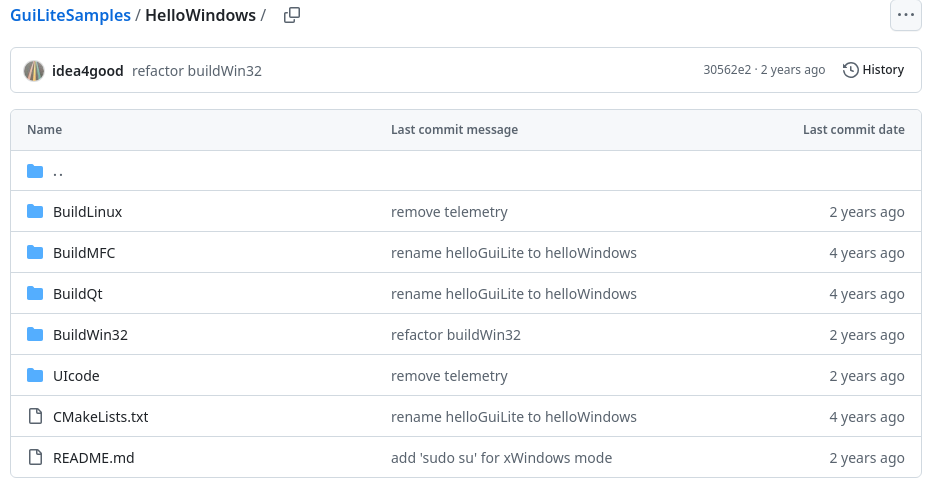Viewport: 926px width, 484px height.
Task: Open the CMakeLists.txt file
Action: [100, 417]
